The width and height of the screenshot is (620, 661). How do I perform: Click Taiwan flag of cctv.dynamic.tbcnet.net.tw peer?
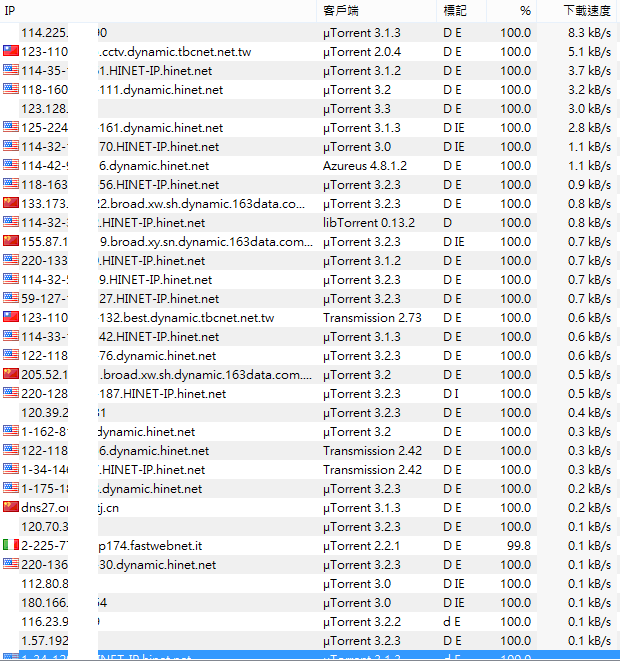(x=11, y=51)
